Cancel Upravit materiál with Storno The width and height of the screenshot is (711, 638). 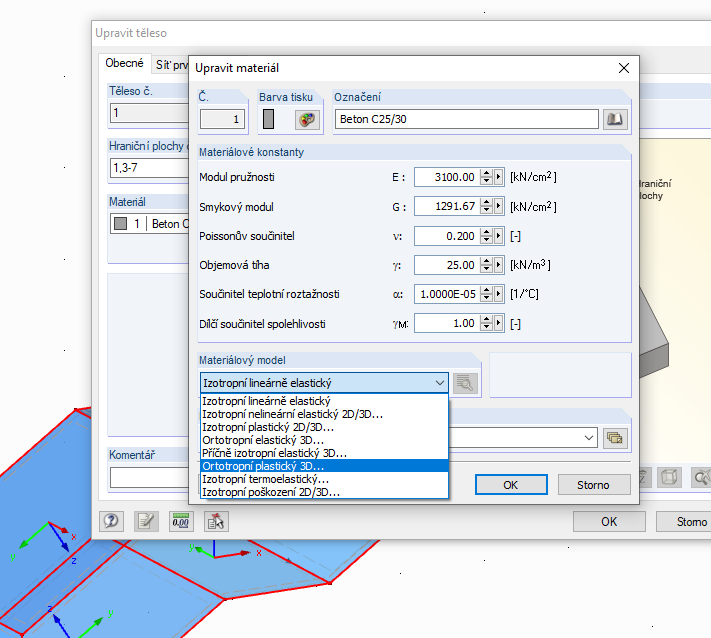pos(594,485)
